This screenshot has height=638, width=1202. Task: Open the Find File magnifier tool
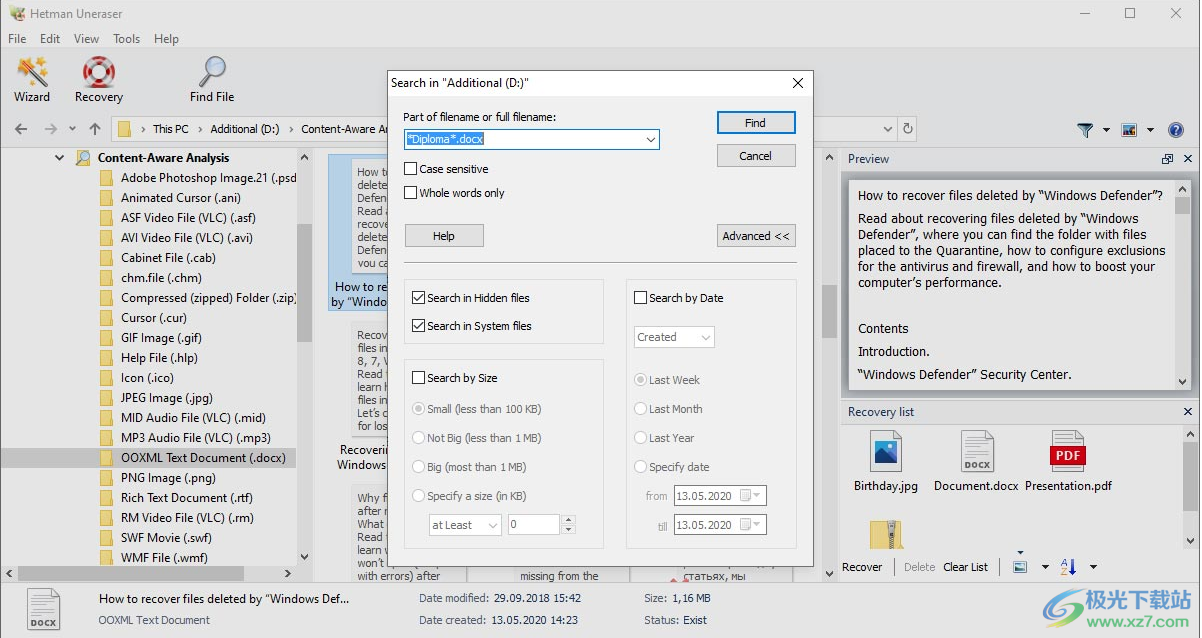[212, 79]
